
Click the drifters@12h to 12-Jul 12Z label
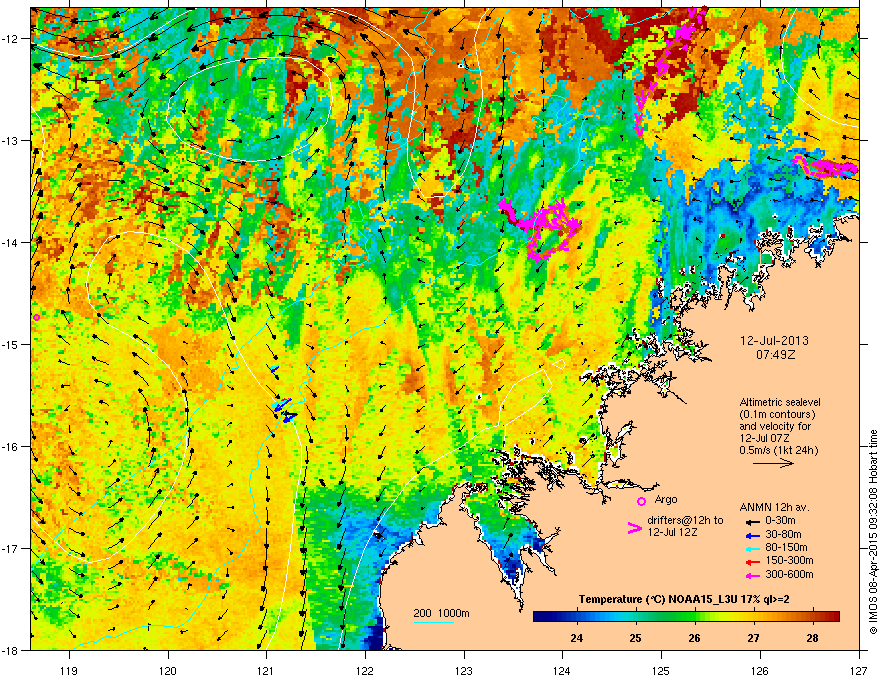685,526
